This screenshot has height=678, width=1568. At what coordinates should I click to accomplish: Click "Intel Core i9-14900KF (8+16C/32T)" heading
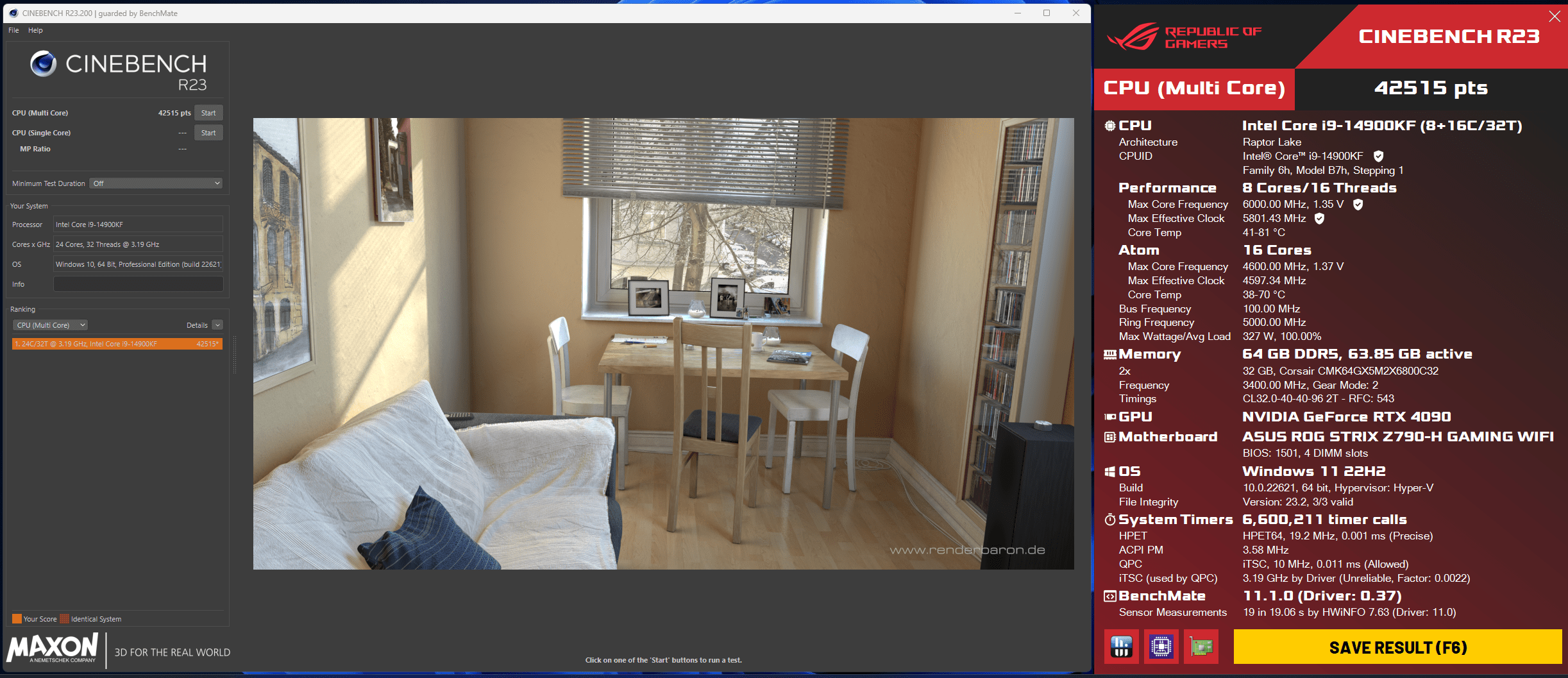(x=1382, y=126)
